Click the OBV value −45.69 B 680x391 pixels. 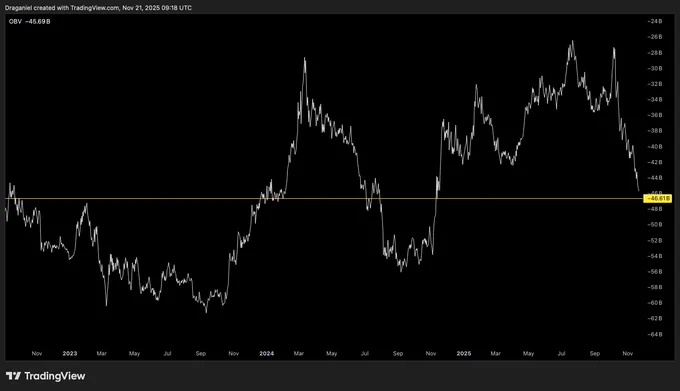tap(38, 21)
